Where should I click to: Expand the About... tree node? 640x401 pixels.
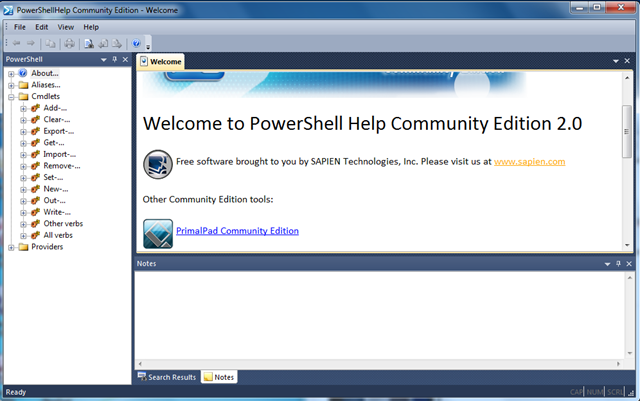[11, 74]
